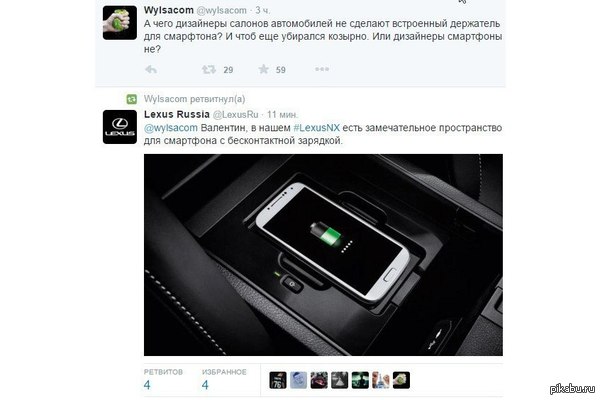
Task: Open the three-dots more options menu
Action: click(322, 69)
